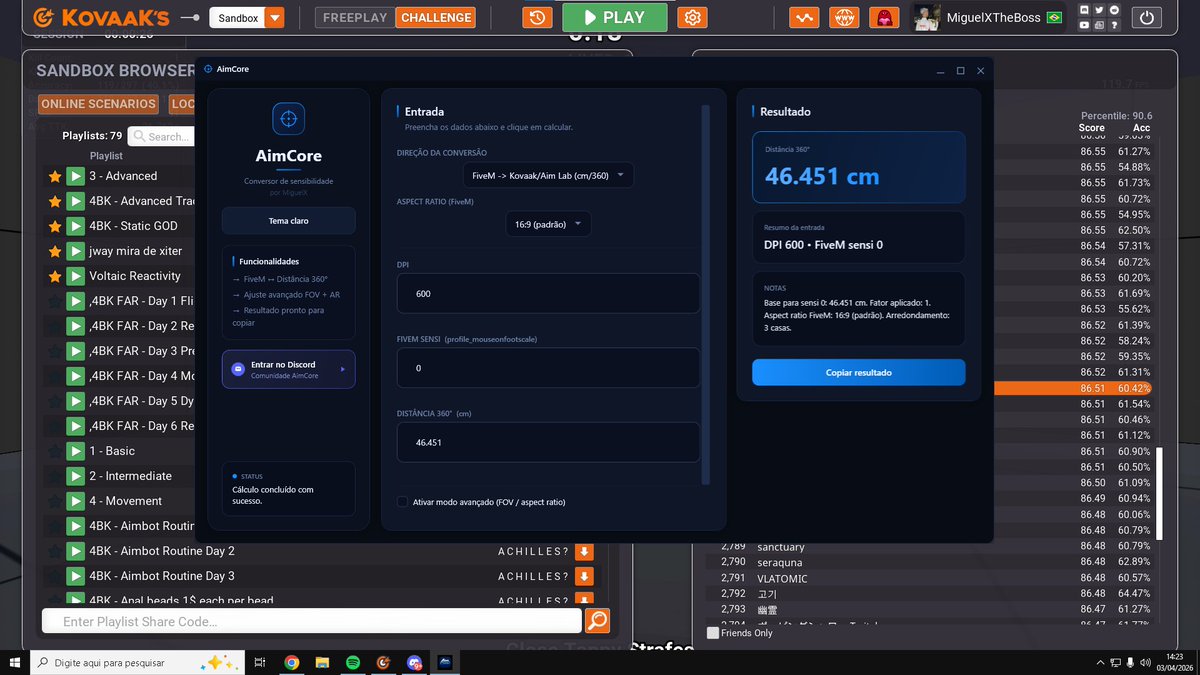Open the ONLINE SCENARIOS tab
The height and width of the screenshot is (675, 1200).
(98, 104)
